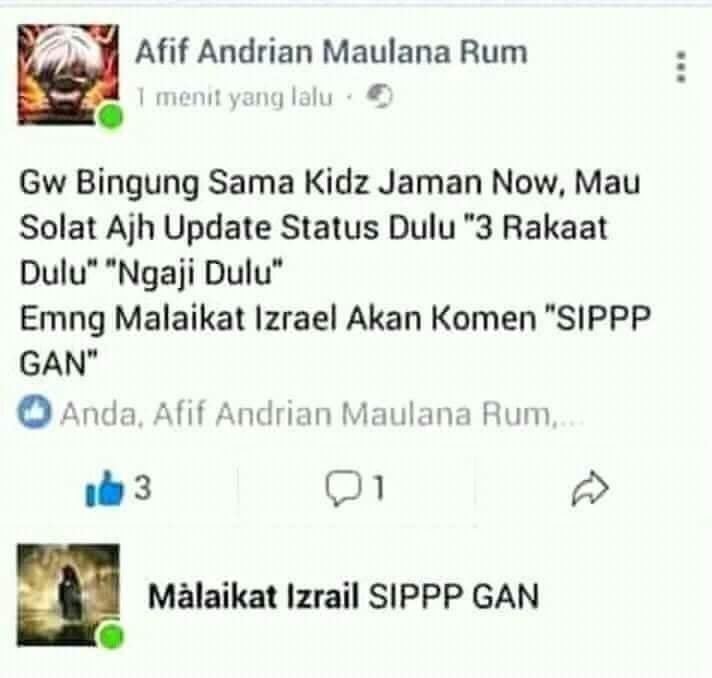Screen dimensions: 712x678
Task: Share the post with arrow icon
Action: (x=589, y=489)
